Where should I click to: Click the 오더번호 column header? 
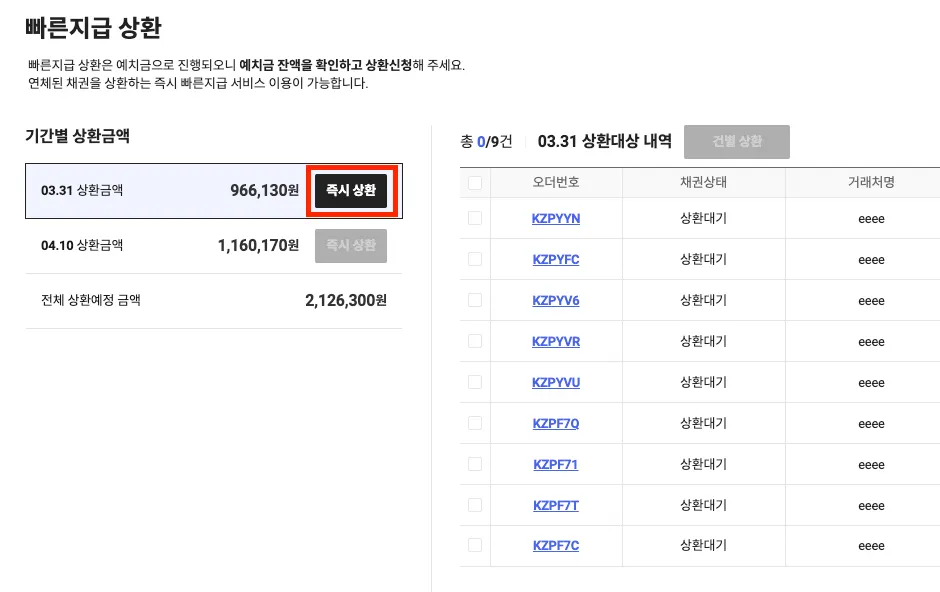point(556,183)
